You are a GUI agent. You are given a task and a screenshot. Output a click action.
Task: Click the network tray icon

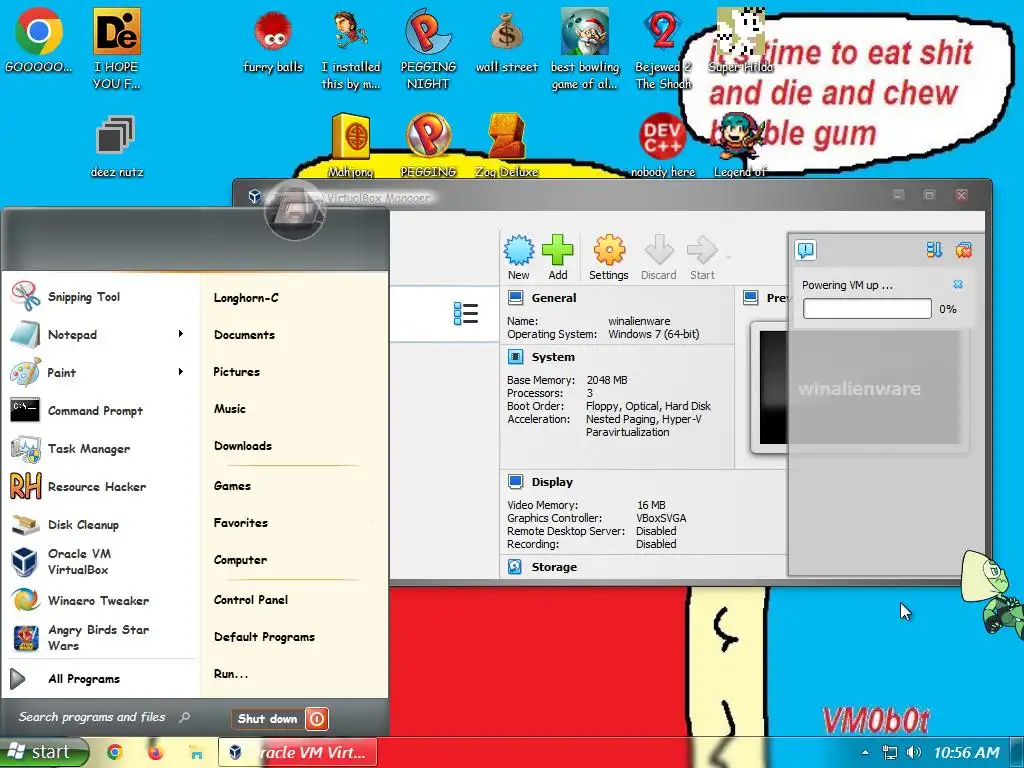coord(889,752)
